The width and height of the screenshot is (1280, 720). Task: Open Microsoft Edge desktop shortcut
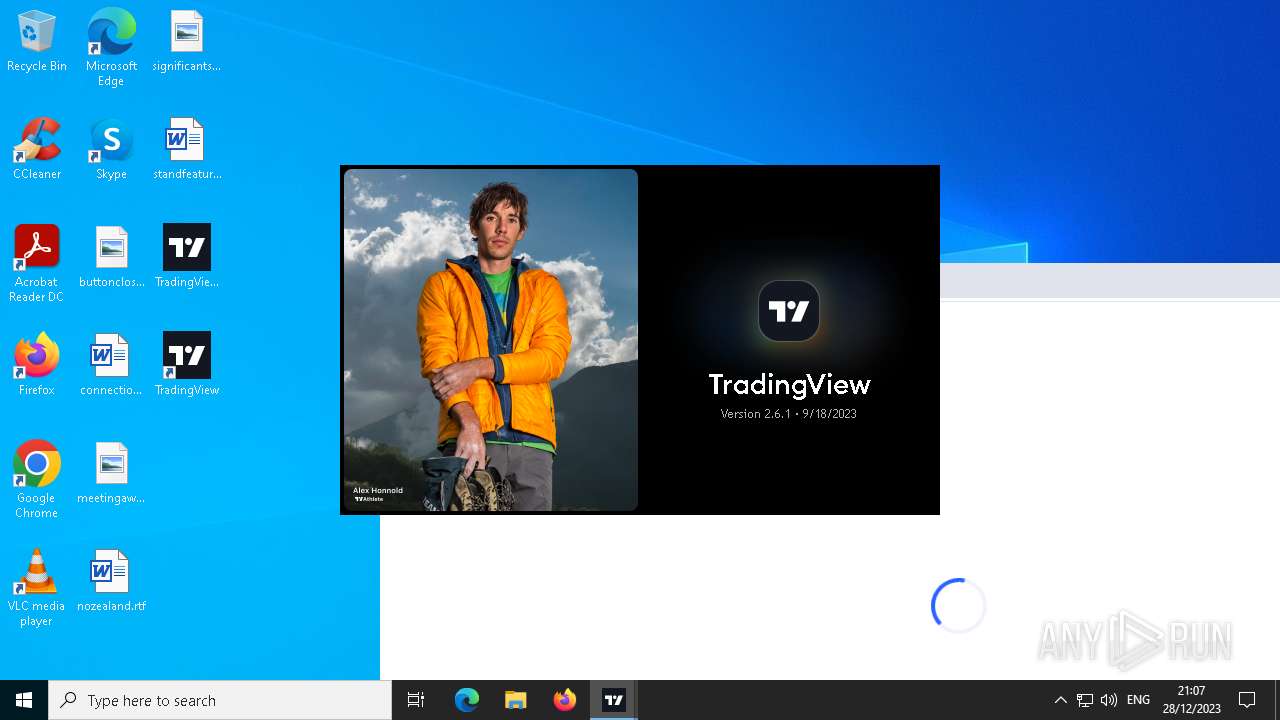click(x=111, y=47)
